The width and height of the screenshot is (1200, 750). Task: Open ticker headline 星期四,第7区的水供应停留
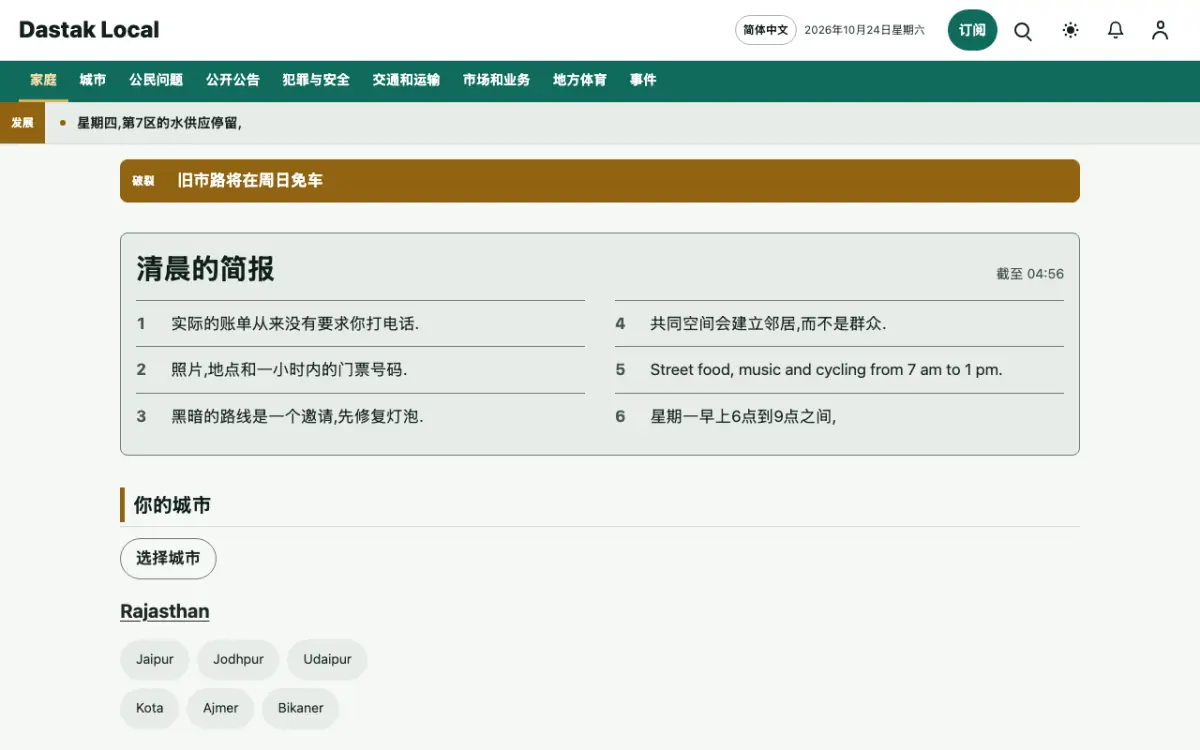point(159,123)
